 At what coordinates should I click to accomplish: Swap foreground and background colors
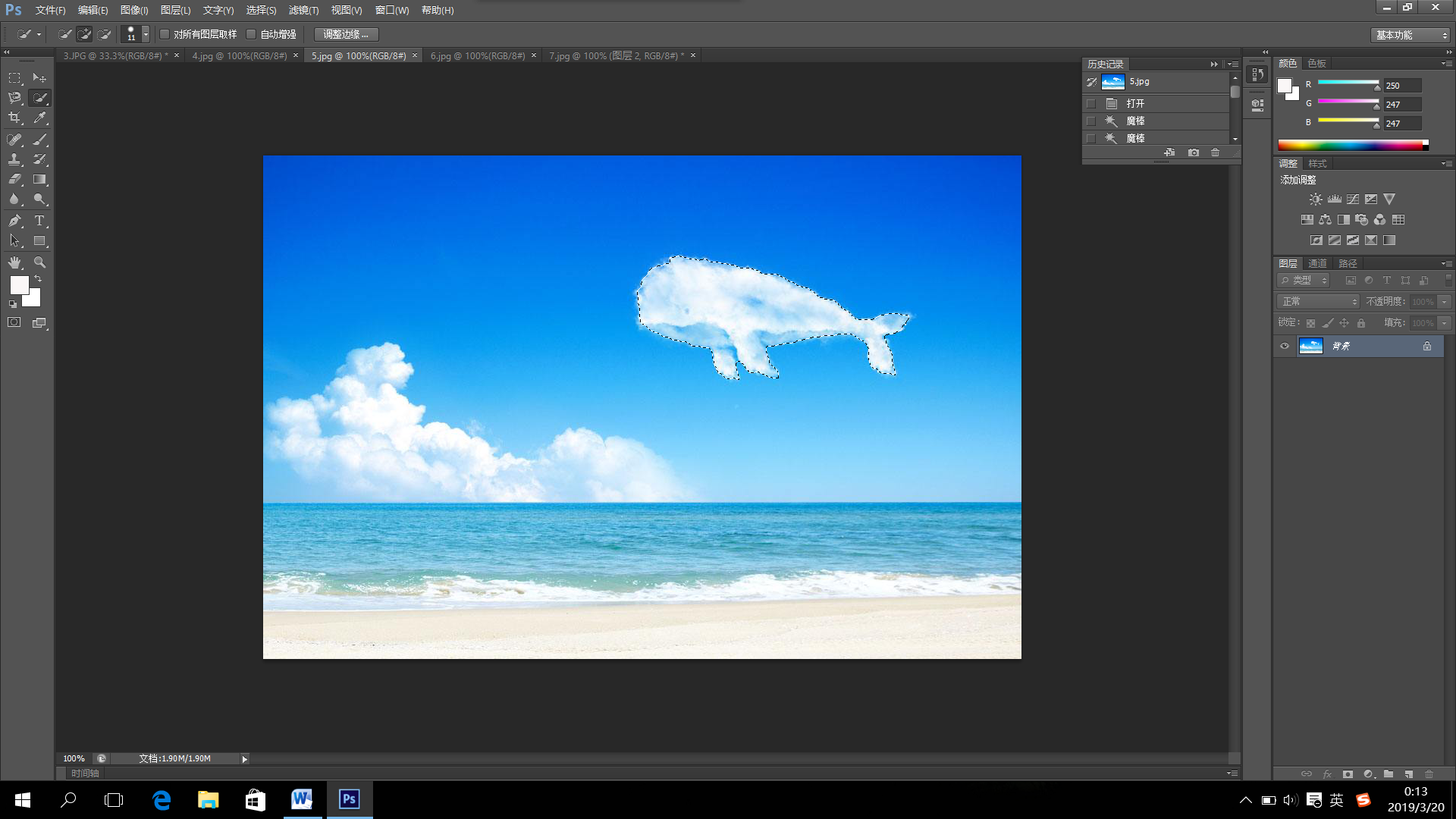tap(38, 279)
